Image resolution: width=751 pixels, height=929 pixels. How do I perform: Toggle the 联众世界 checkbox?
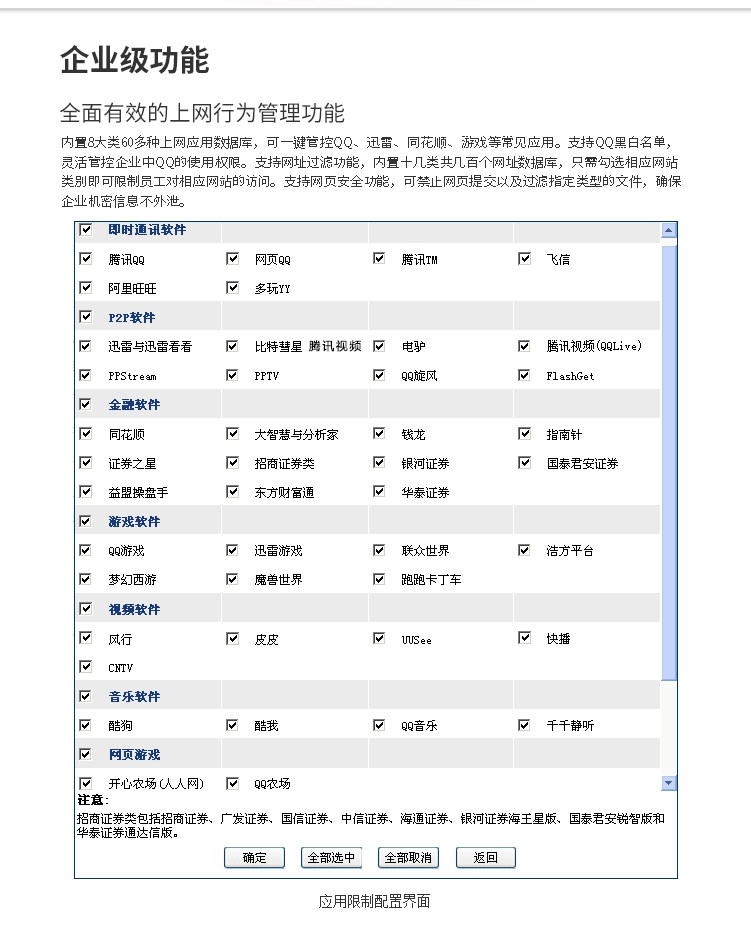379,550
